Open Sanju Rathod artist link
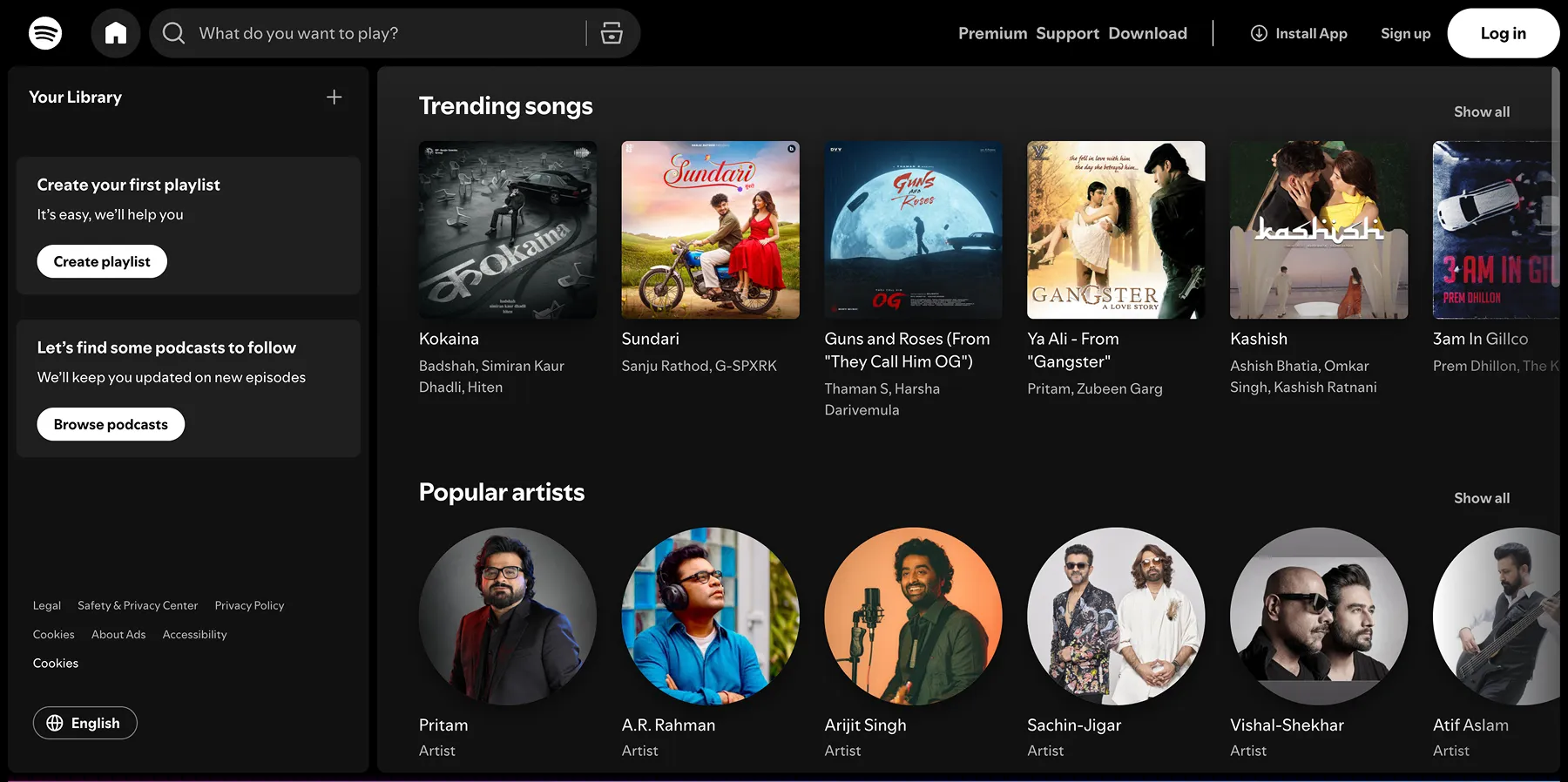 pos(666,366)
